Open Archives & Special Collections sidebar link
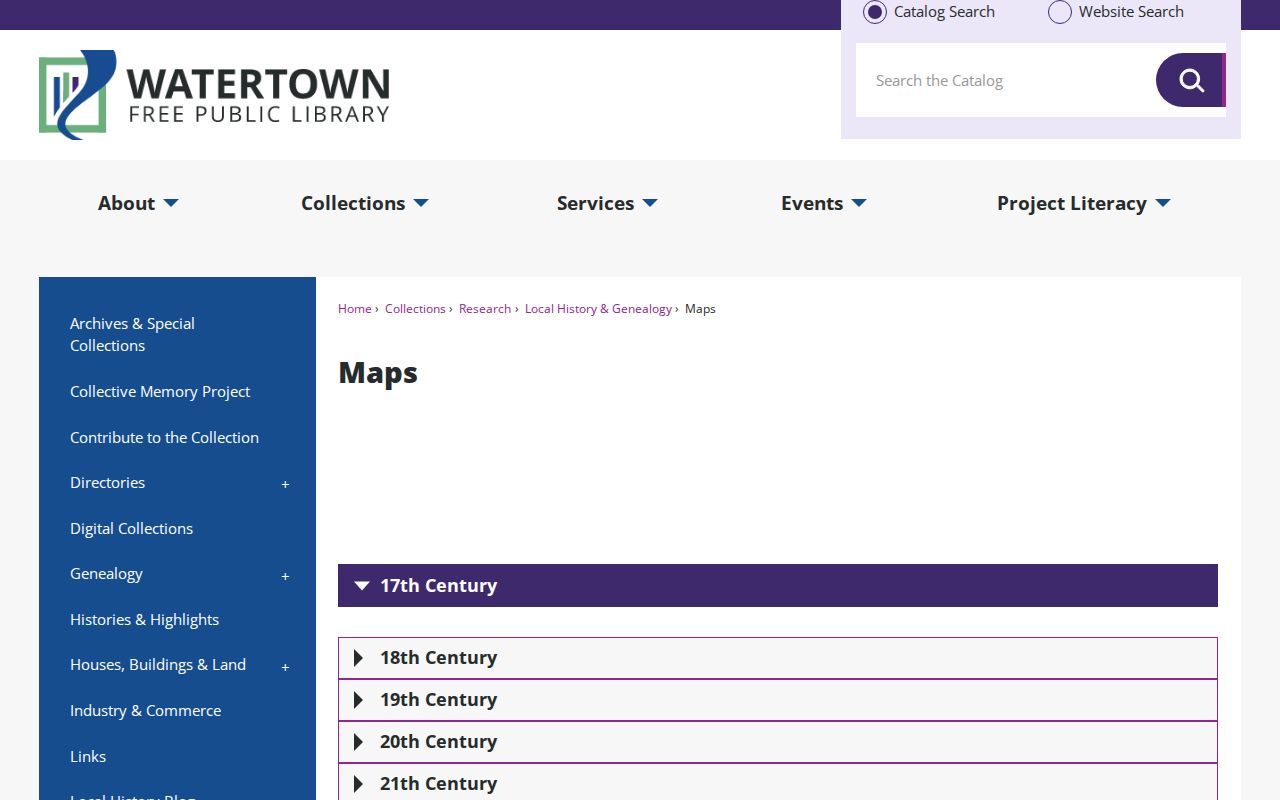The height and width of the screenshot is (800, 1280). (132, 335)
